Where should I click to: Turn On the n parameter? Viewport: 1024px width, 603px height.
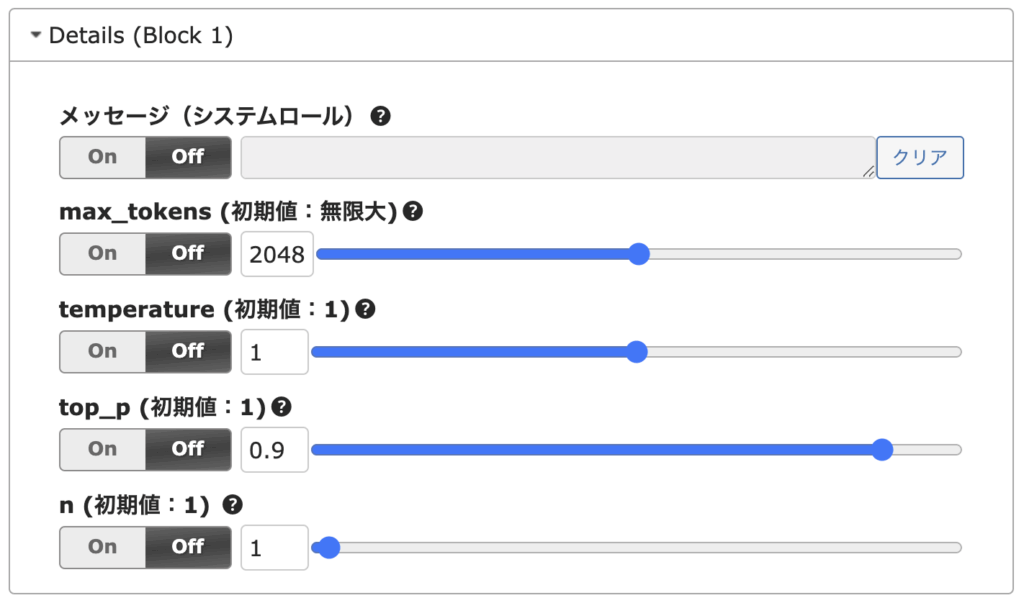(103, 547)
